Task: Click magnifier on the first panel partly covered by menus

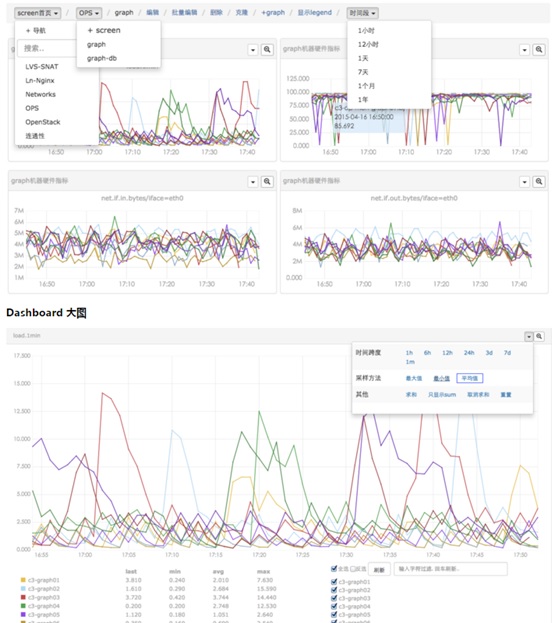Action: (x=267, y=49)
